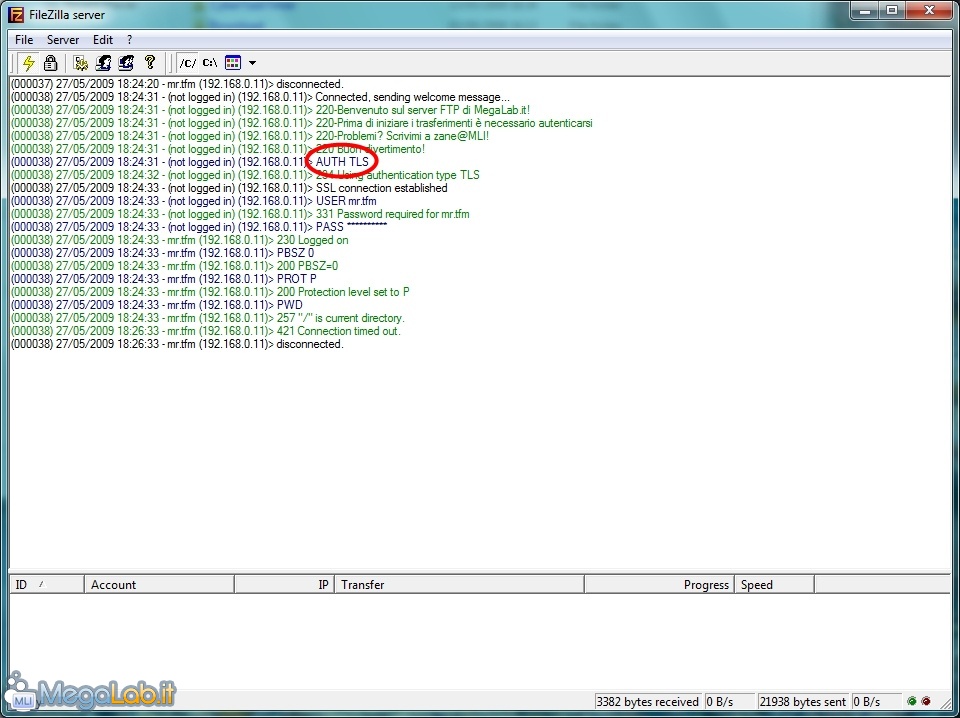Click the 'AUTH TLS' command text
Viewport: 960px width, 718px height.
pos(342,162)
